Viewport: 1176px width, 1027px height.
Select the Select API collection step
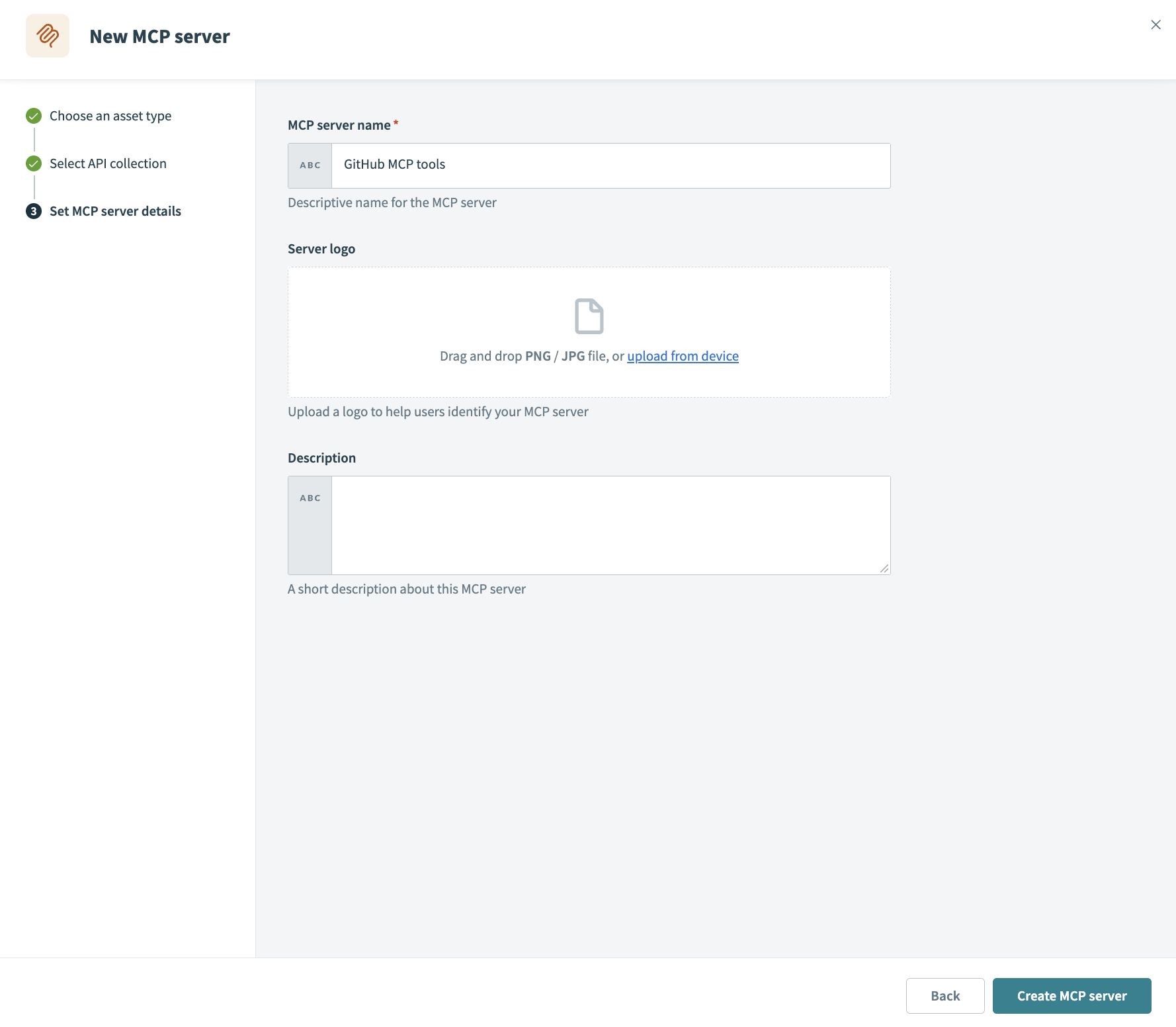tap(108, 163)
